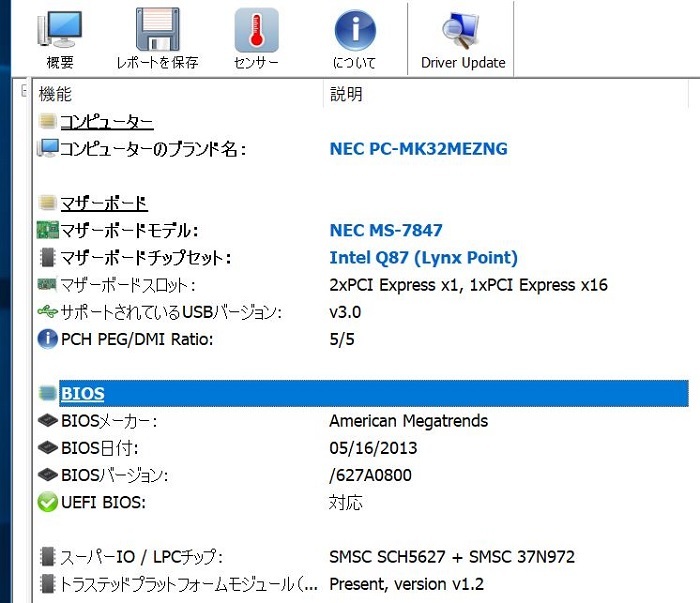Viewport: 700px width, 603px height.
Task: Click the chip icon beside マザーボードチップセット
Action: [x=47, y=257]
